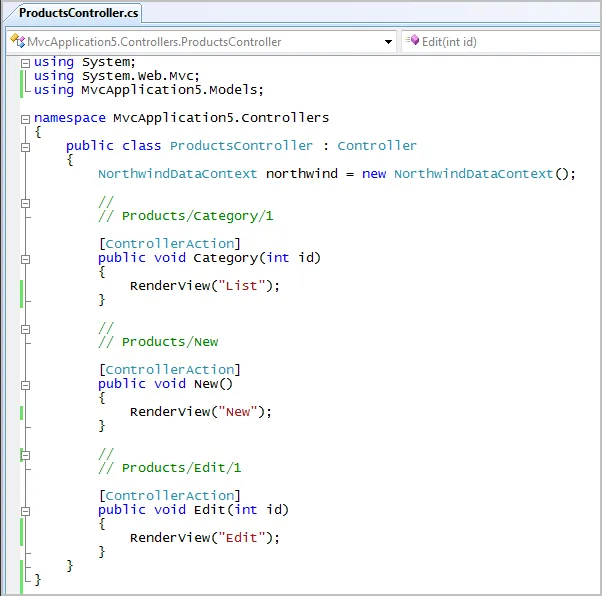Collapse the ProductsController class outline

click(x=25, y=146)
